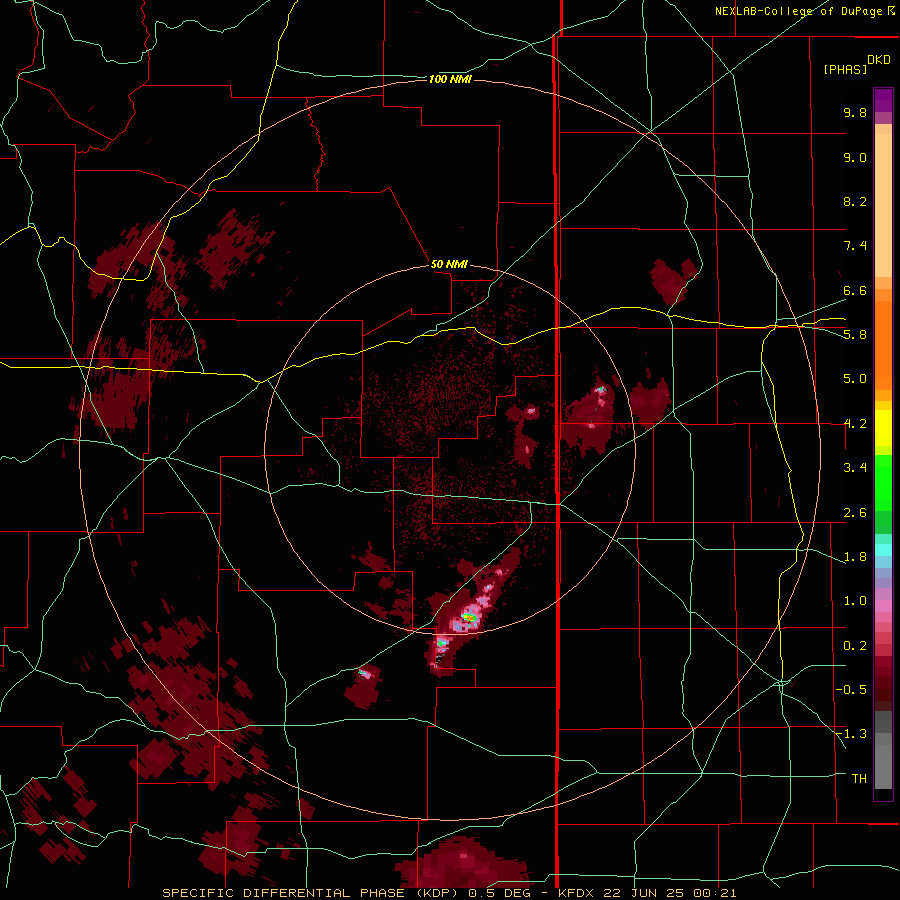The width and height of the screenshot is (900, 900).
Task: Click the 7.4 scale value
Action: [855, 246]
